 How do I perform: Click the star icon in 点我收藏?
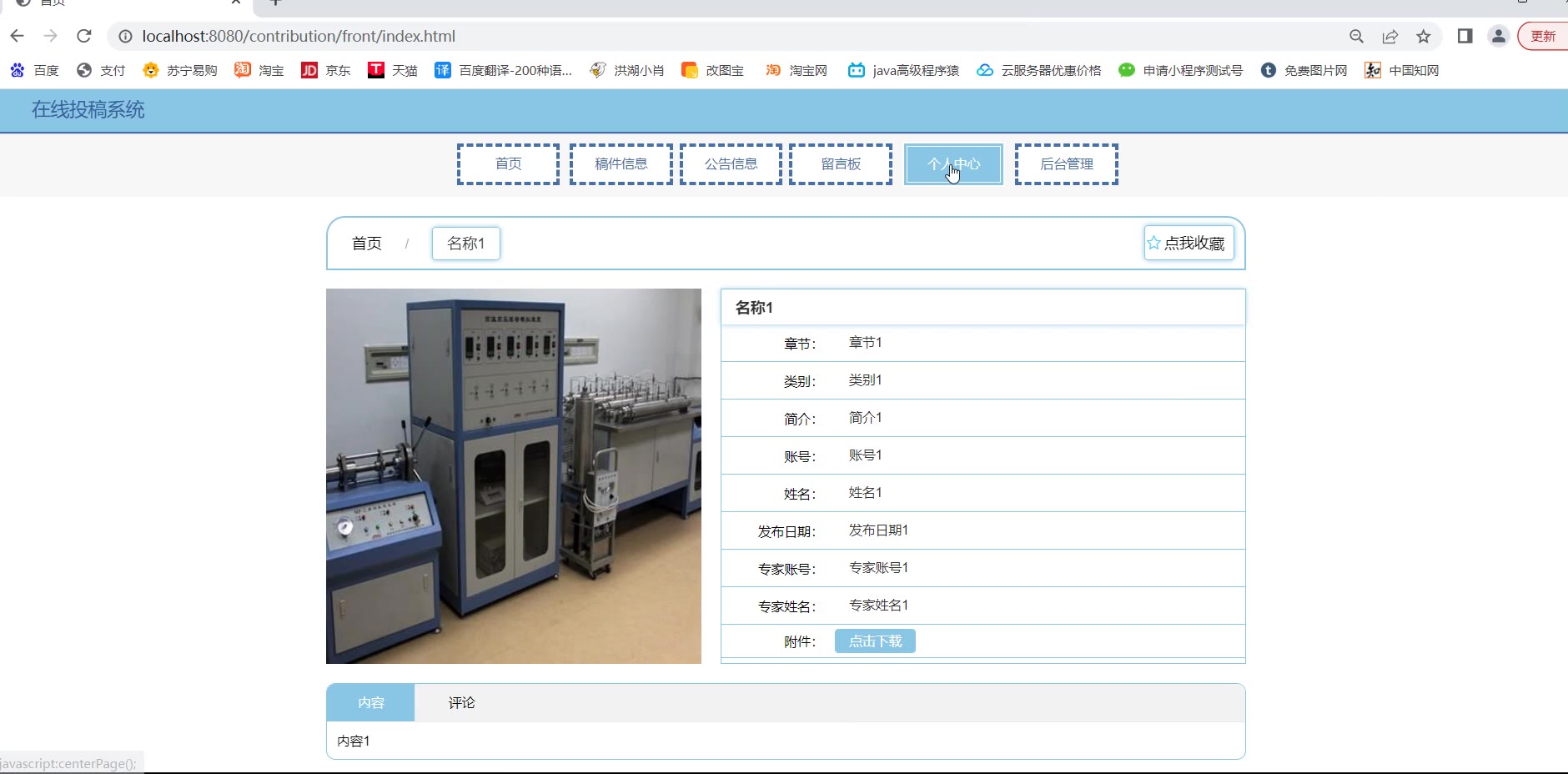pyautogui.click(x=1153, y=243)
